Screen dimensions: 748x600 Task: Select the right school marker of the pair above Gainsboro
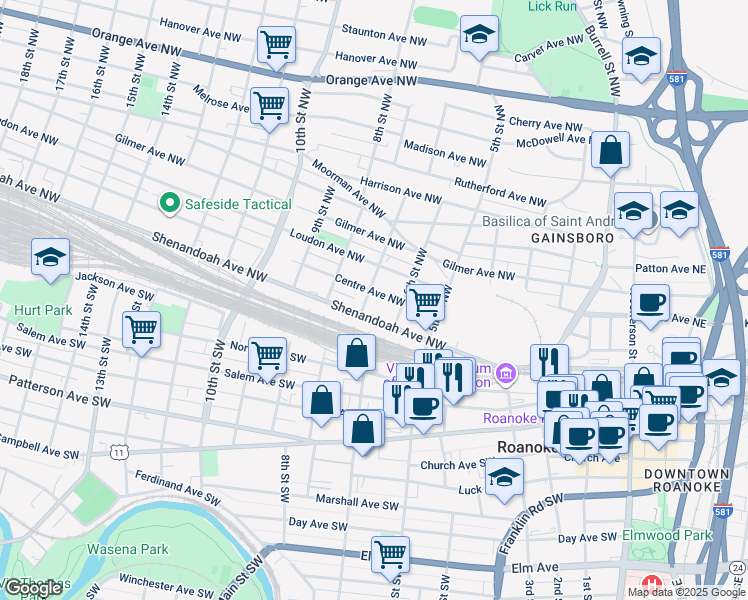(x=679, y=213)
